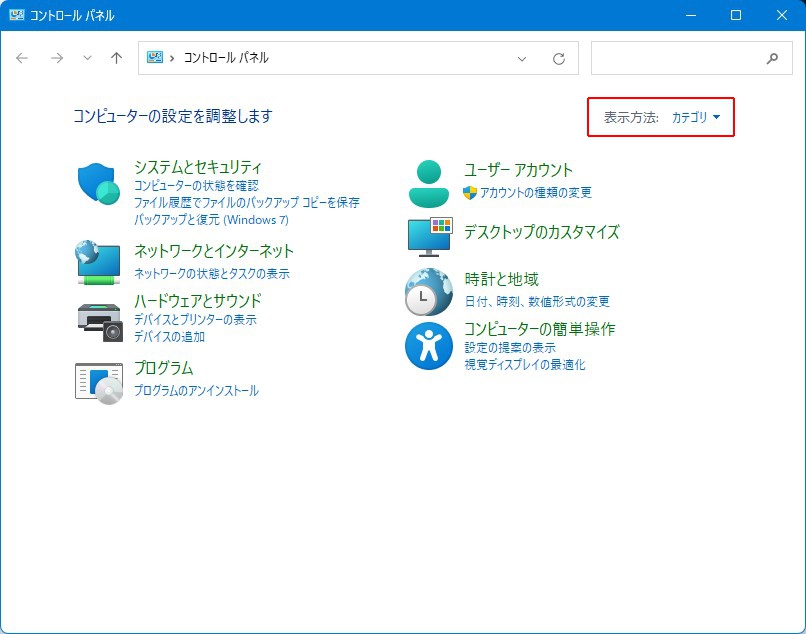This screenshot has width=806, height=634.
Task: Click コントロール パネル breadcrumb in address bar
Action: click(226, 58)
